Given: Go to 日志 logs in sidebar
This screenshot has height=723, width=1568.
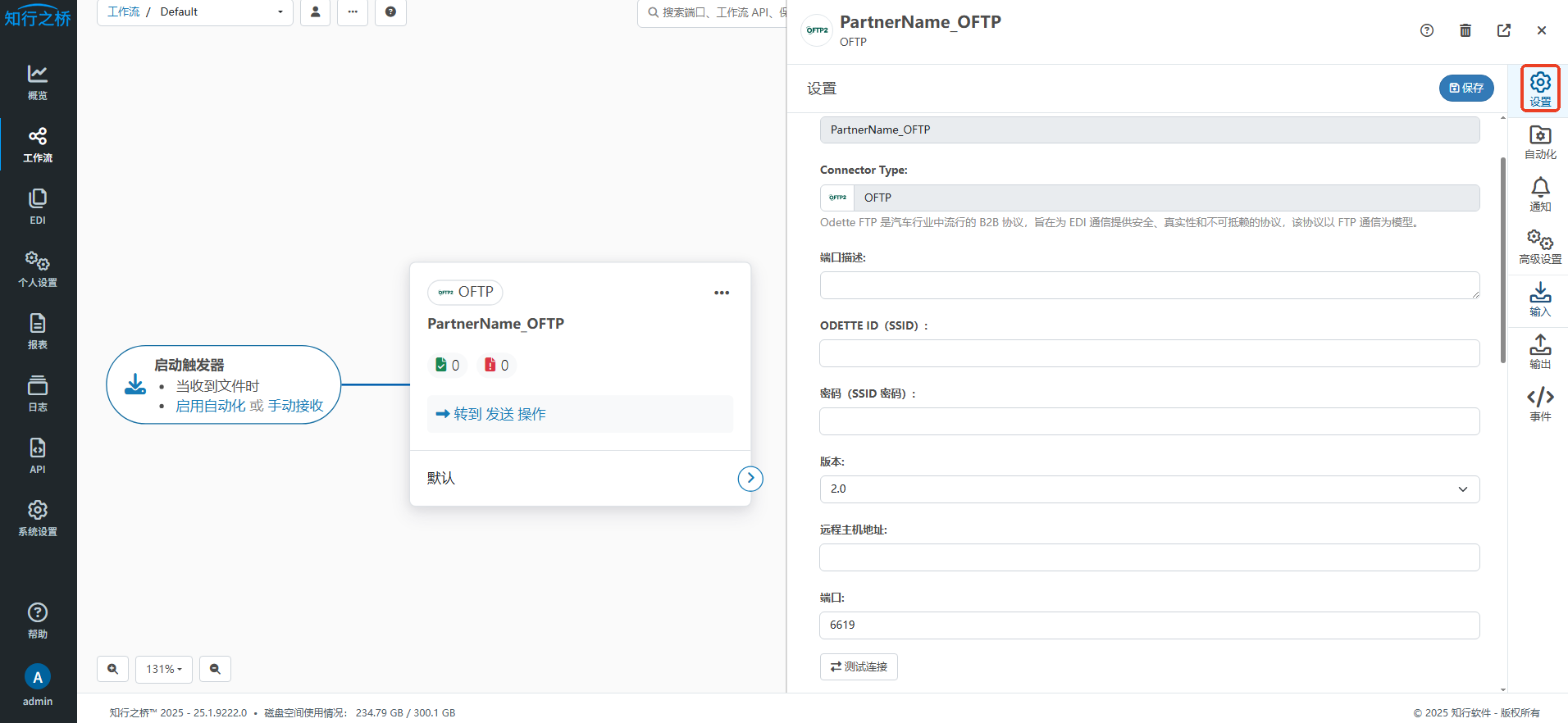Looking at the screenshot, I should pyautogui.click(x=38, y=393).
